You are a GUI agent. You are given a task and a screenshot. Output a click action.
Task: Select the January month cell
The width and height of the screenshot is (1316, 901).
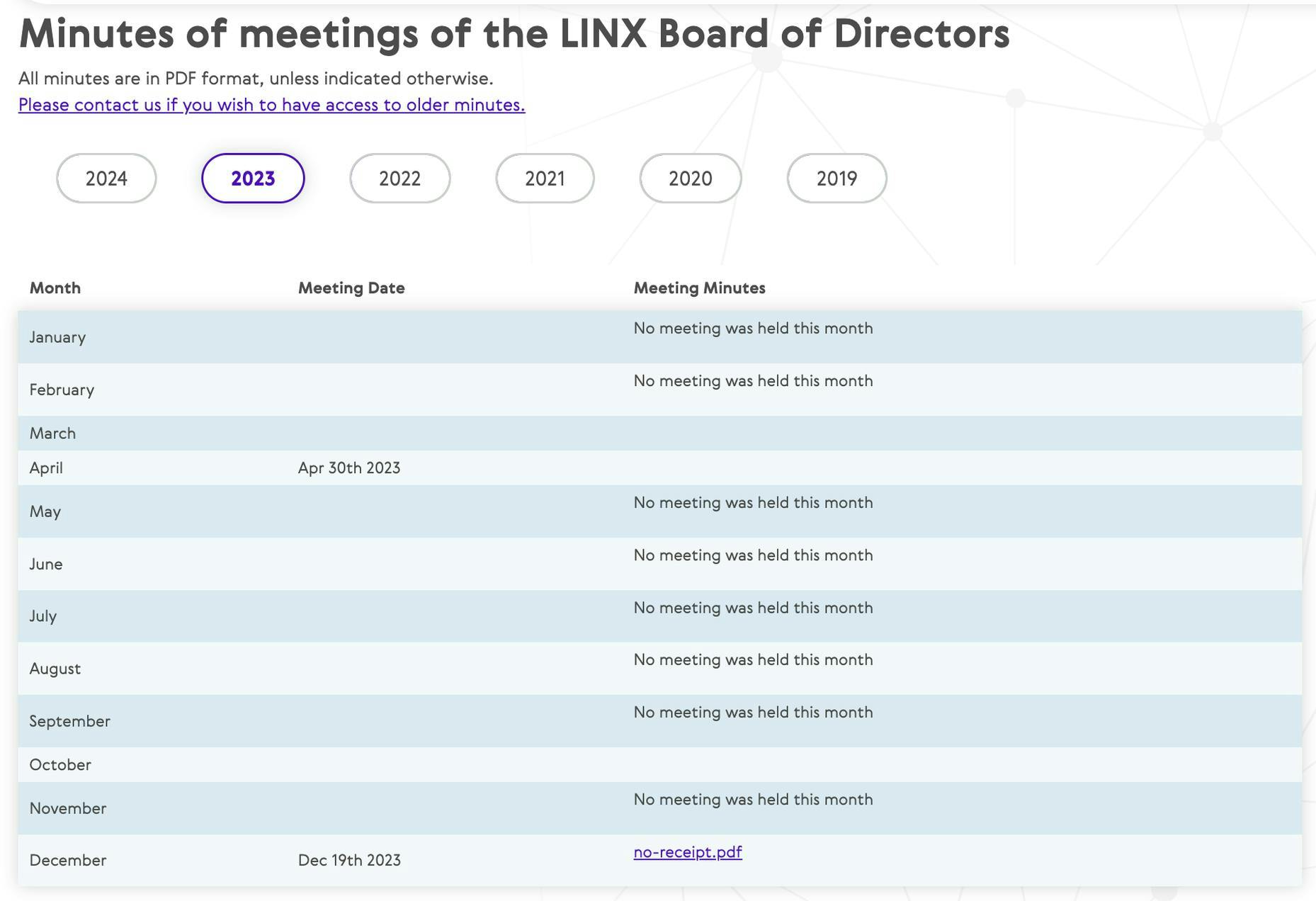(x=57, y=337)
